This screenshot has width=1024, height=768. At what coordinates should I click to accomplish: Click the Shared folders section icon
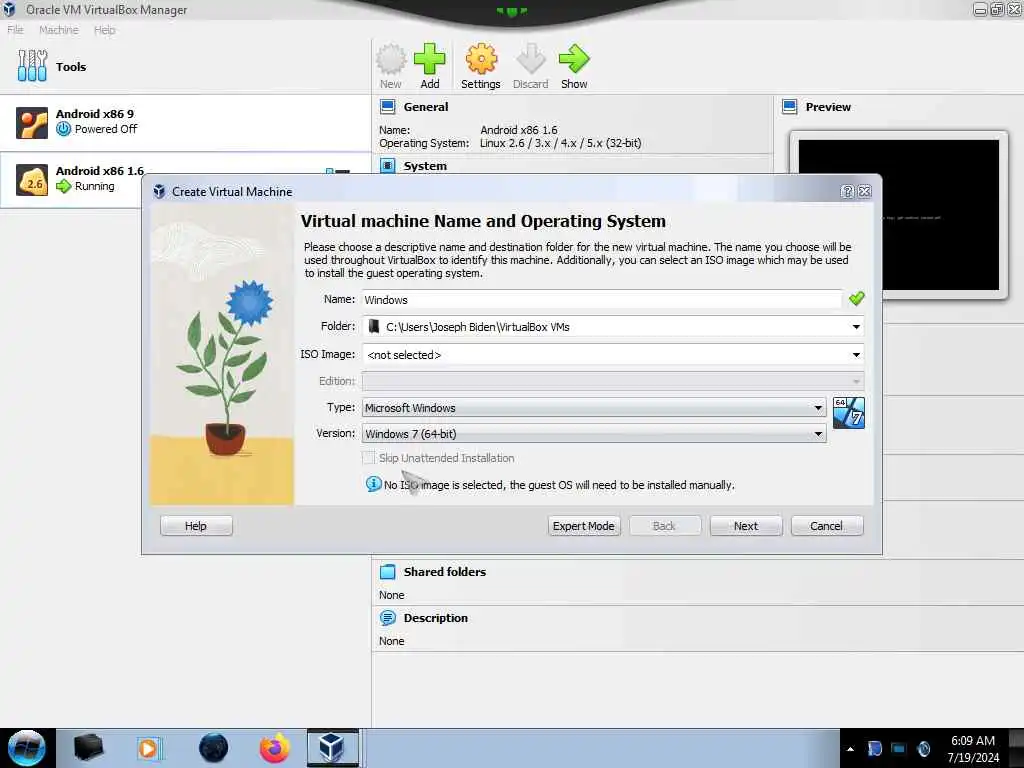(388, 571)
